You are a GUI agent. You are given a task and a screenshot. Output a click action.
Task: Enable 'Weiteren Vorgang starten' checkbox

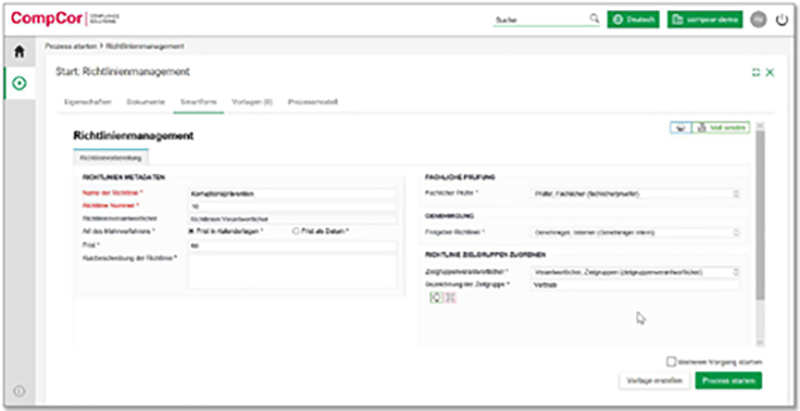click(671, 361)
